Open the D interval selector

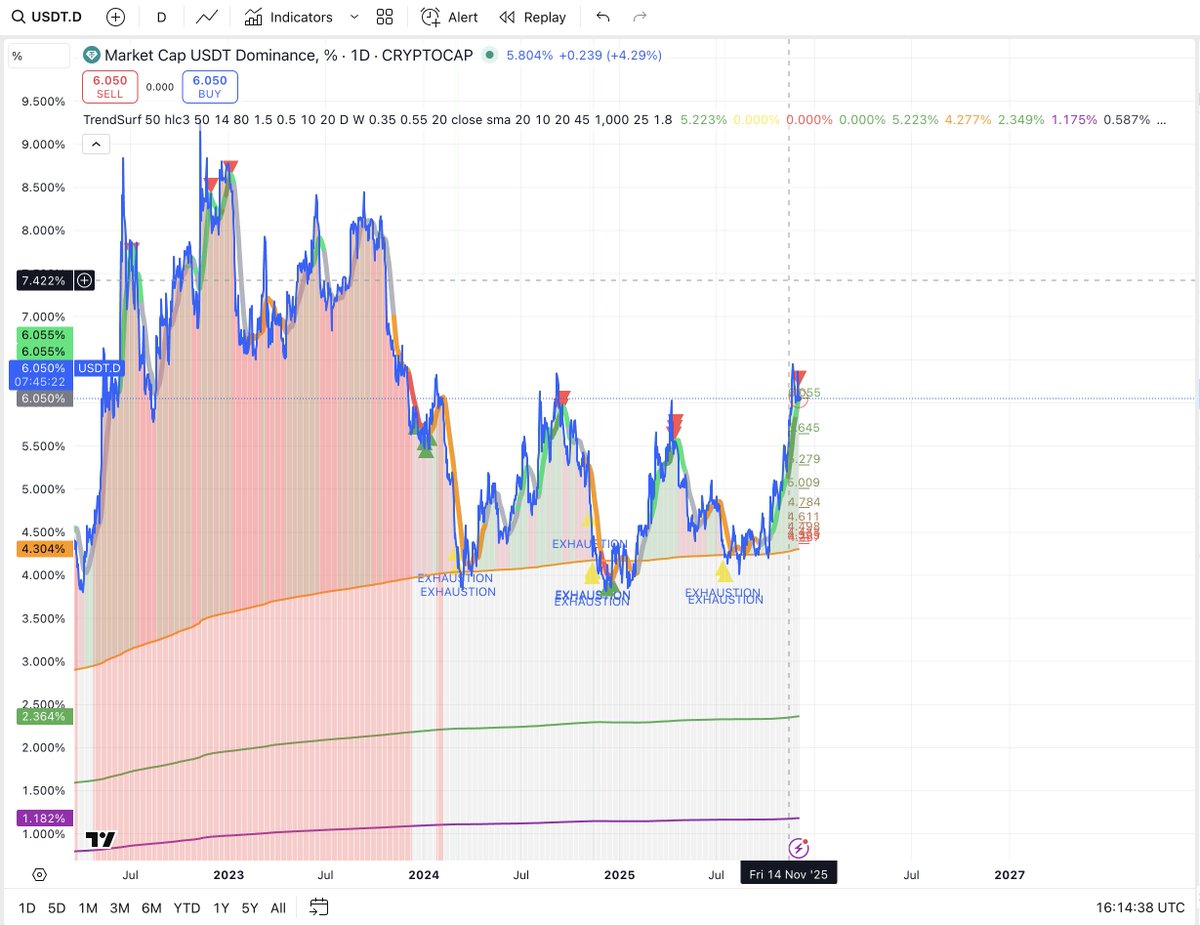tap(162, 17)
